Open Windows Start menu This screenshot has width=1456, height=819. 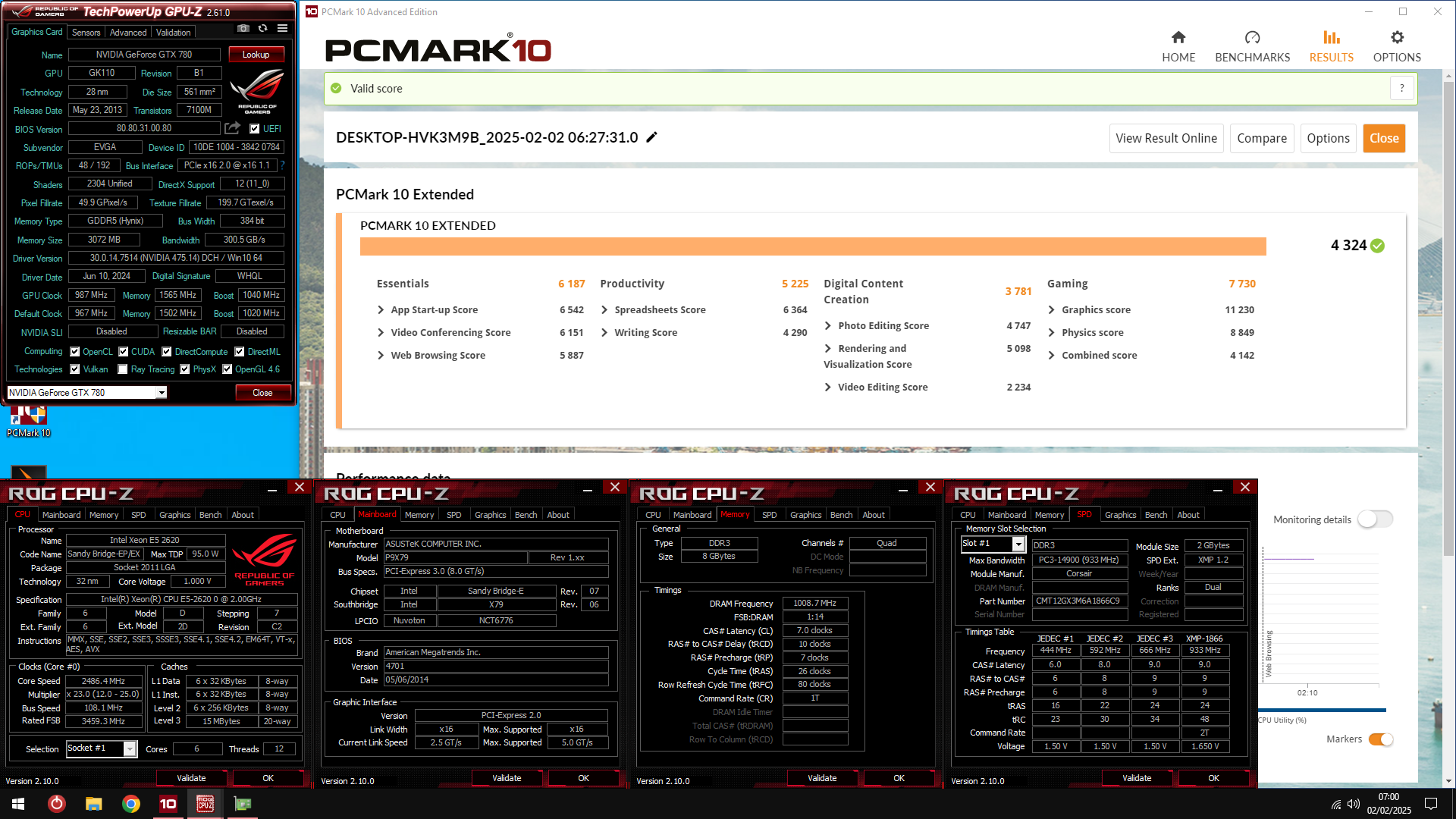pyautogui.click(x=18, y=804)
